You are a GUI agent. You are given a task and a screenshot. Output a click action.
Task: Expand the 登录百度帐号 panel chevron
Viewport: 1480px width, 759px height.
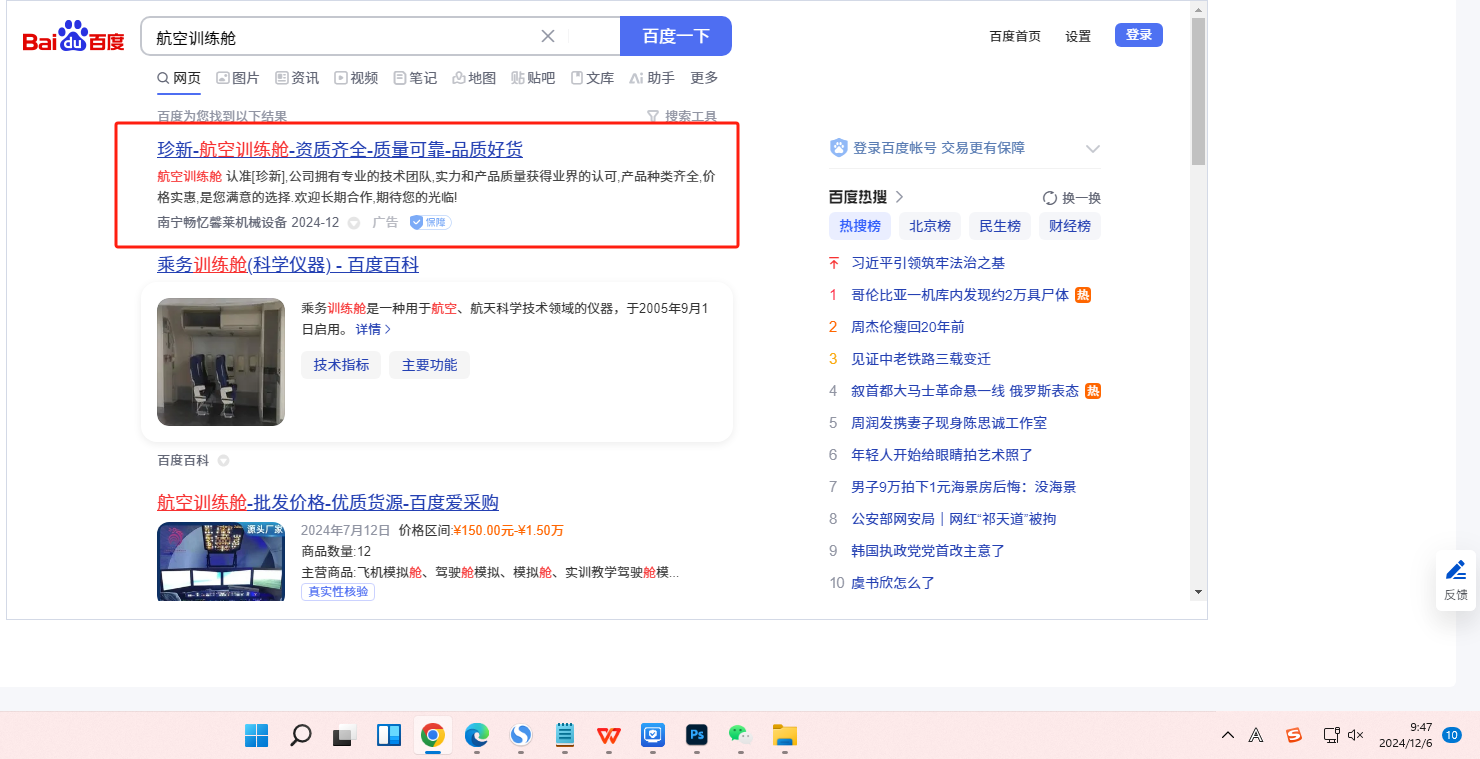tap(1092, 149)
